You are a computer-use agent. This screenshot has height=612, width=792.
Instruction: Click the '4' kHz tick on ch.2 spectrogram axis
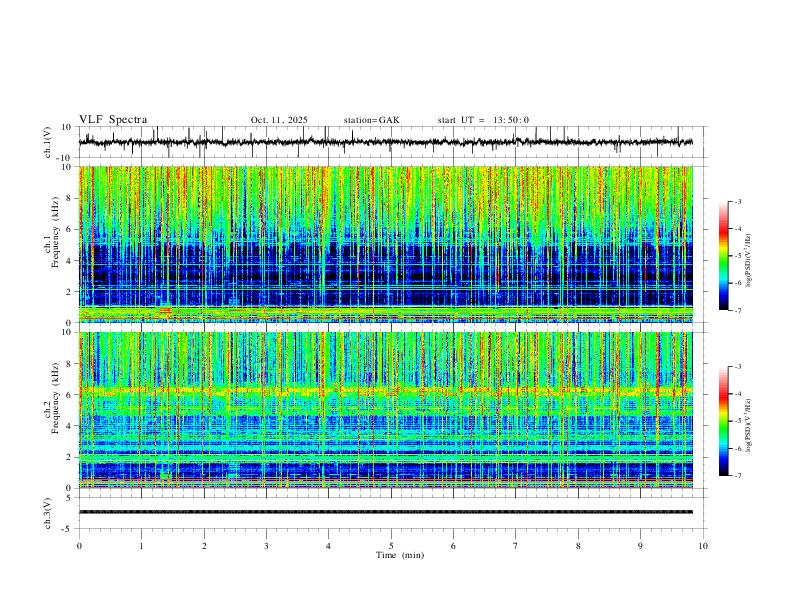70,426
